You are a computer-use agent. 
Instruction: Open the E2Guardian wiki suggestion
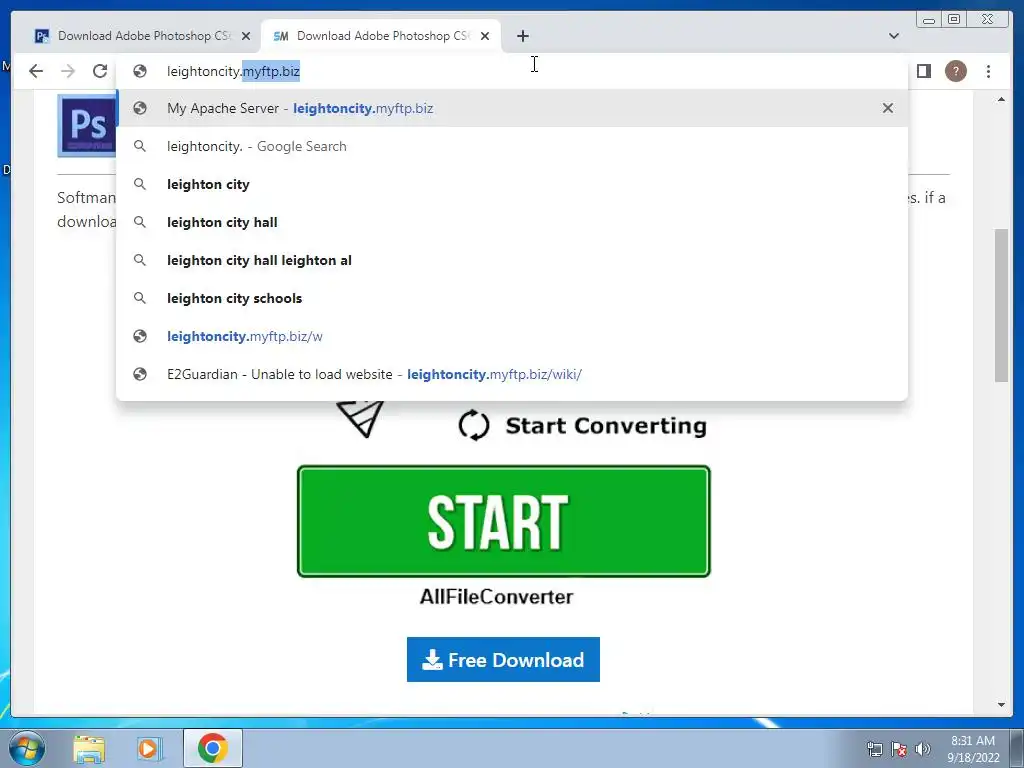tap(512, 374)
